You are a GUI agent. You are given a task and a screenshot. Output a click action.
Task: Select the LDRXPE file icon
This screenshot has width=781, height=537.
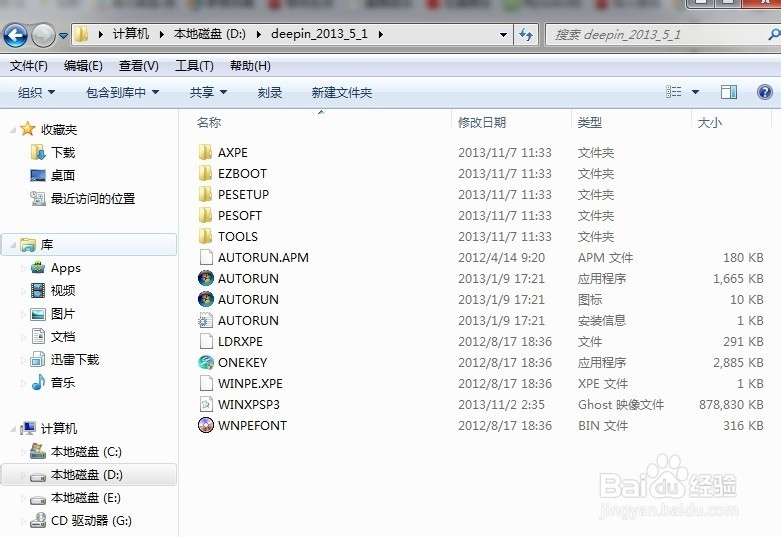206,341
